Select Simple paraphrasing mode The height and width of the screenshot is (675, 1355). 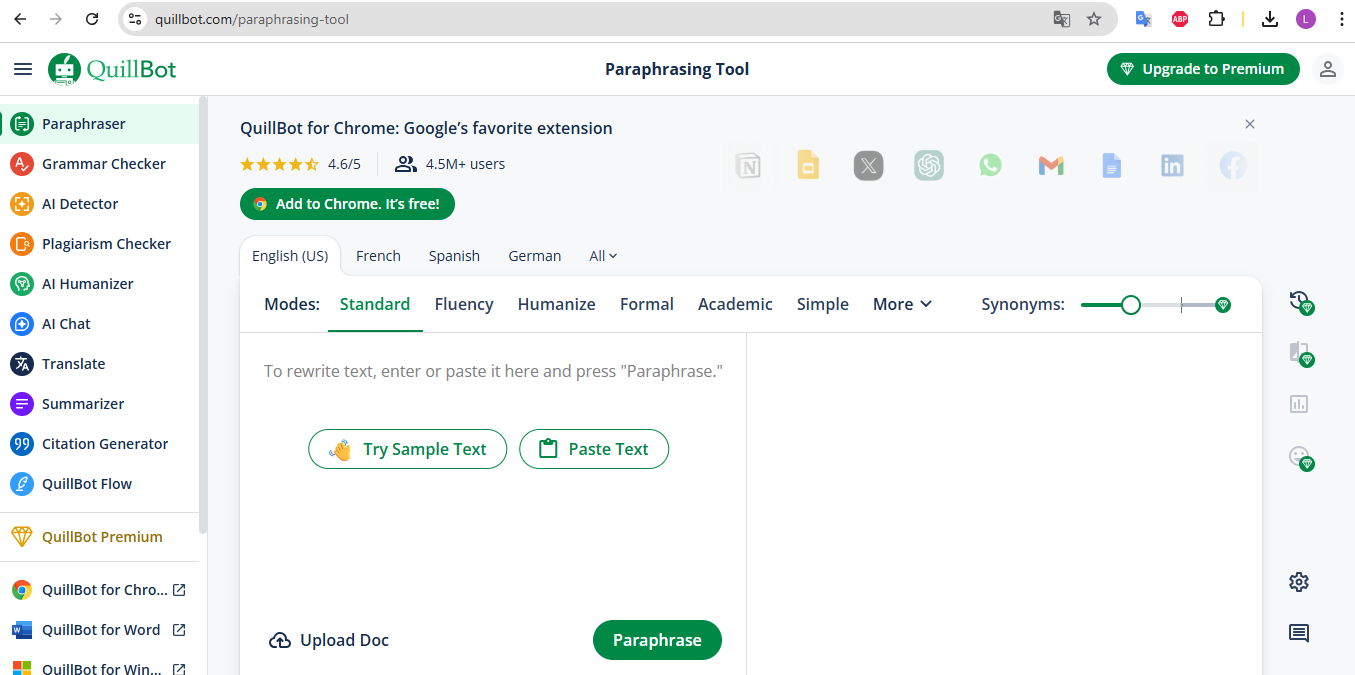[823, 304]
